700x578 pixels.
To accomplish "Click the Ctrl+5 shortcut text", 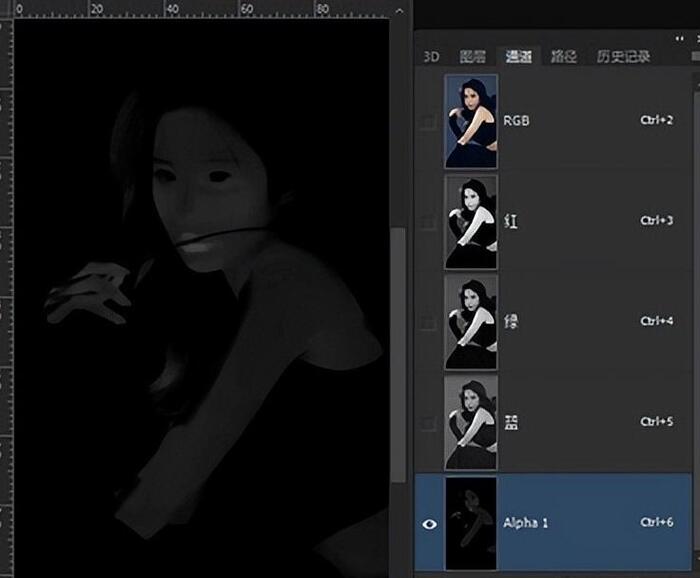I will [x=656, y=421].
